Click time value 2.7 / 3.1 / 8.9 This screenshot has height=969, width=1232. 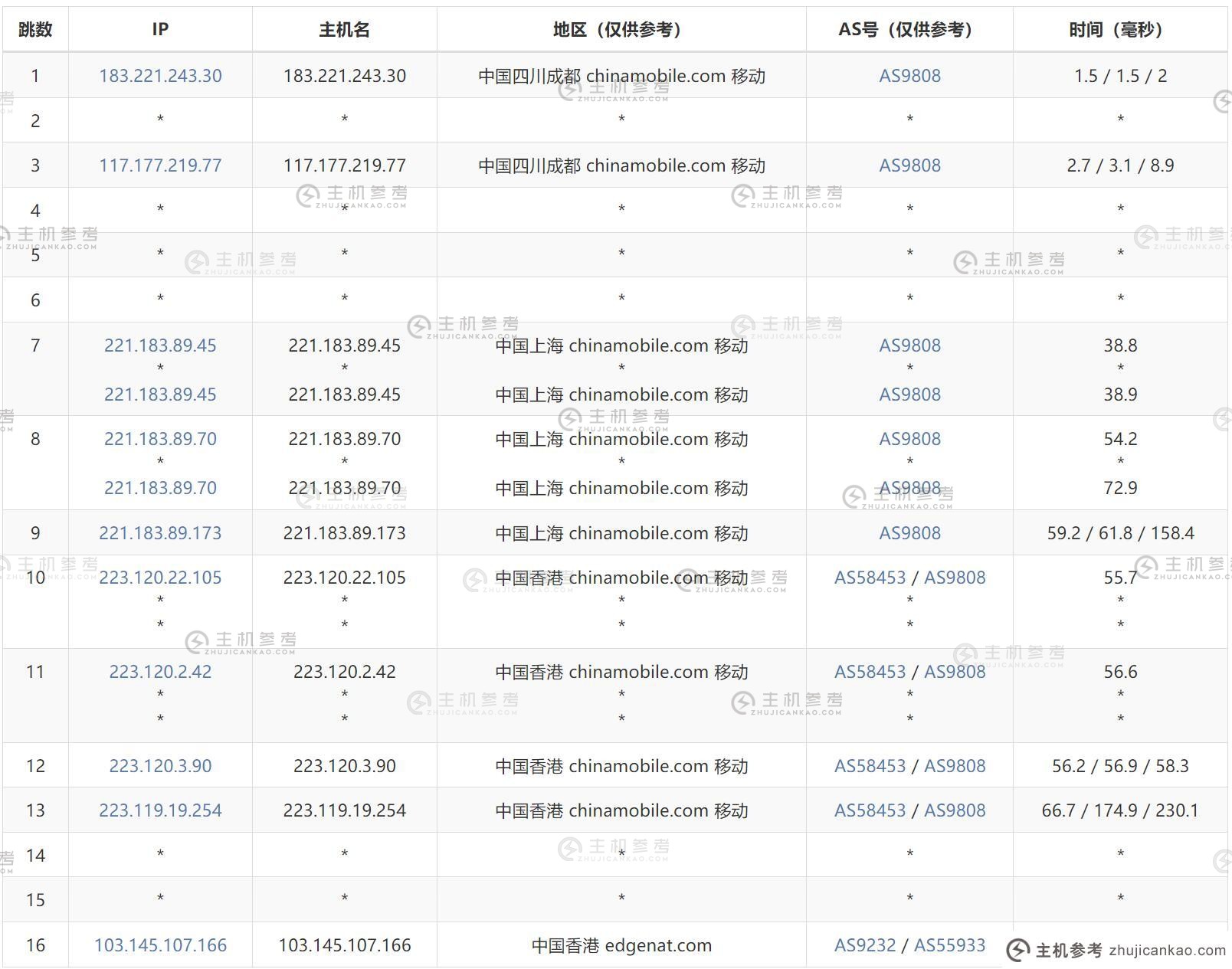[1120, 165]
